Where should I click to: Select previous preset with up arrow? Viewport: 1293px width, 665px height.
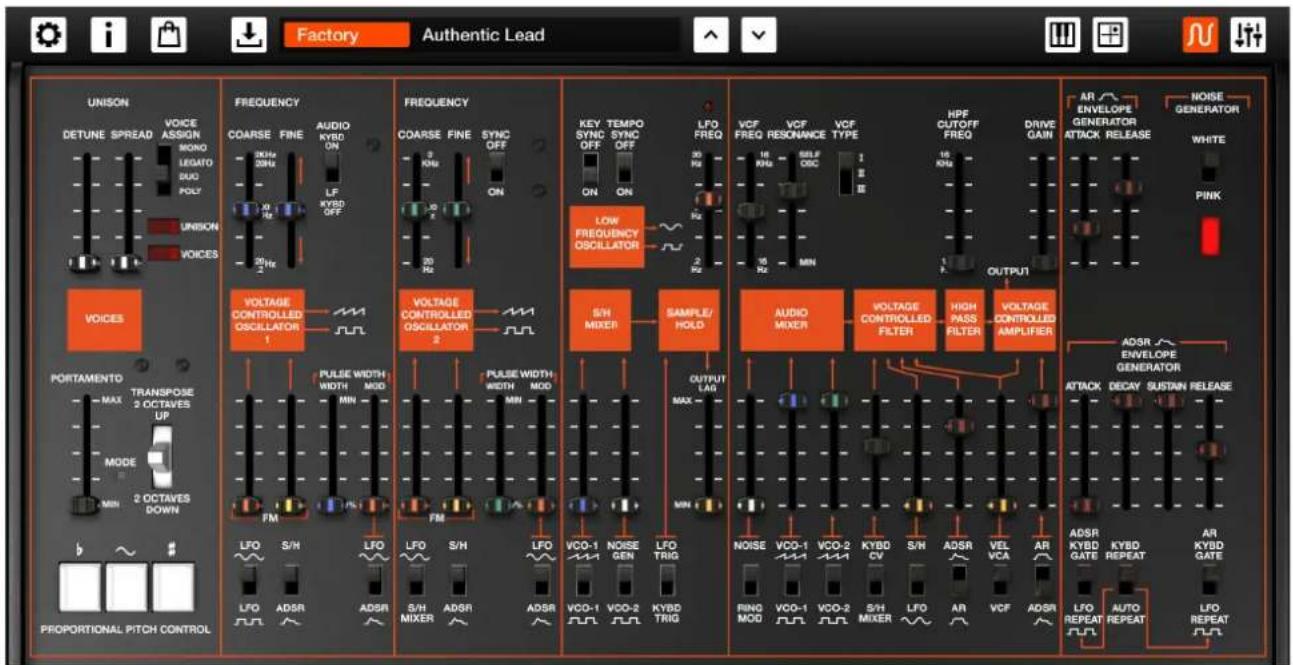[711, 35]
